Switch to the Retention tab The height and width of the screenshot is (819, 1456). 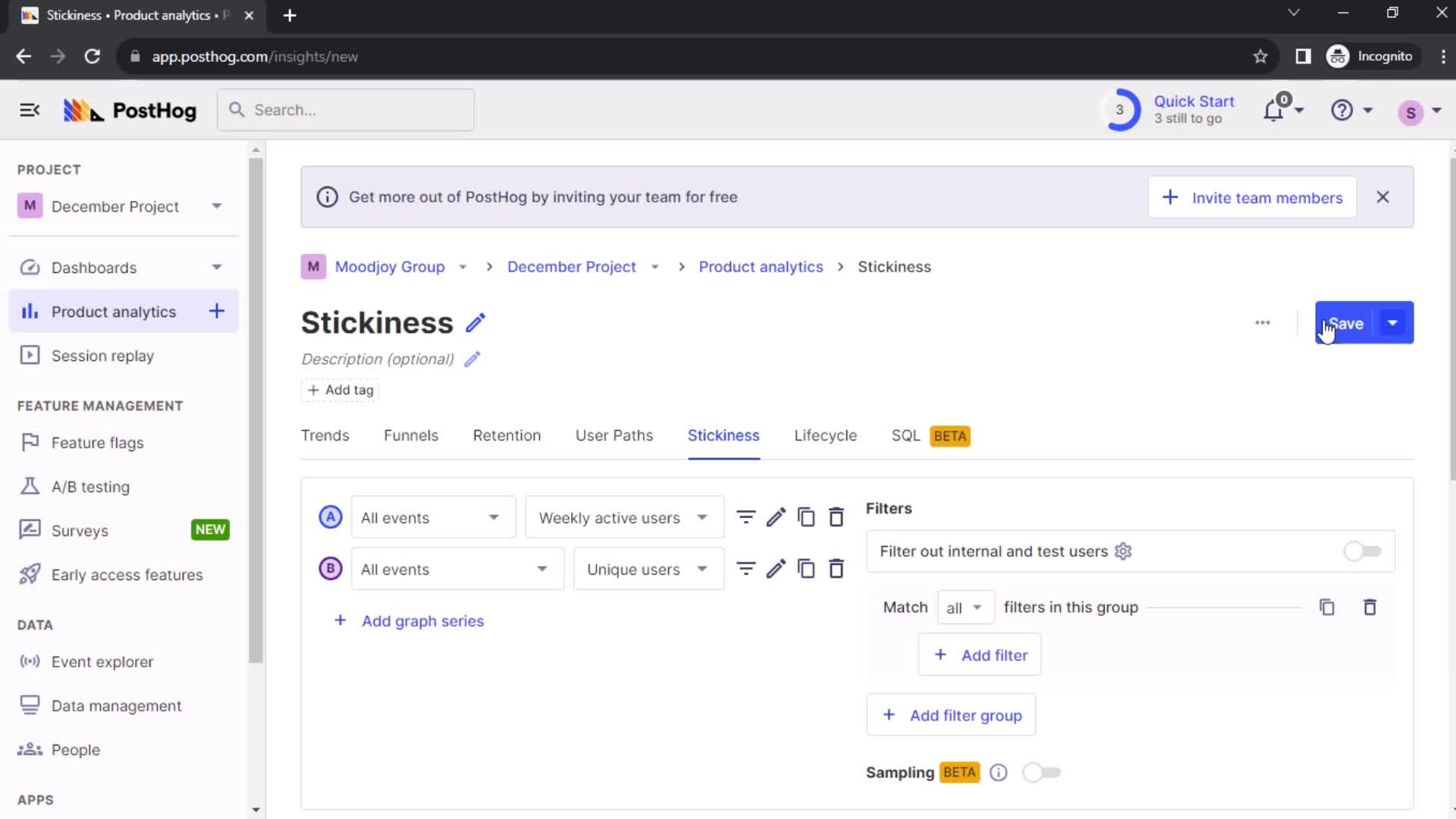pyautogui.click(x=507, y=436)
